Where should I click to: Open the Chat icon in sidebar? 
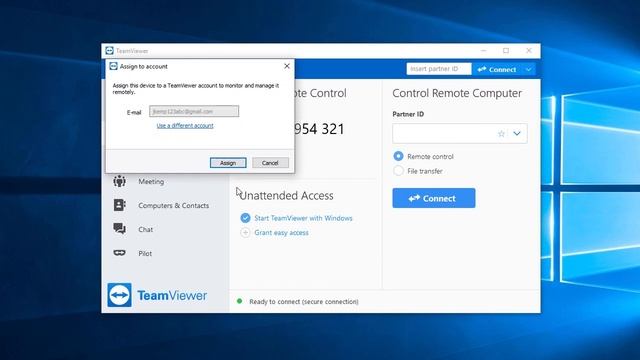point(119,229)
